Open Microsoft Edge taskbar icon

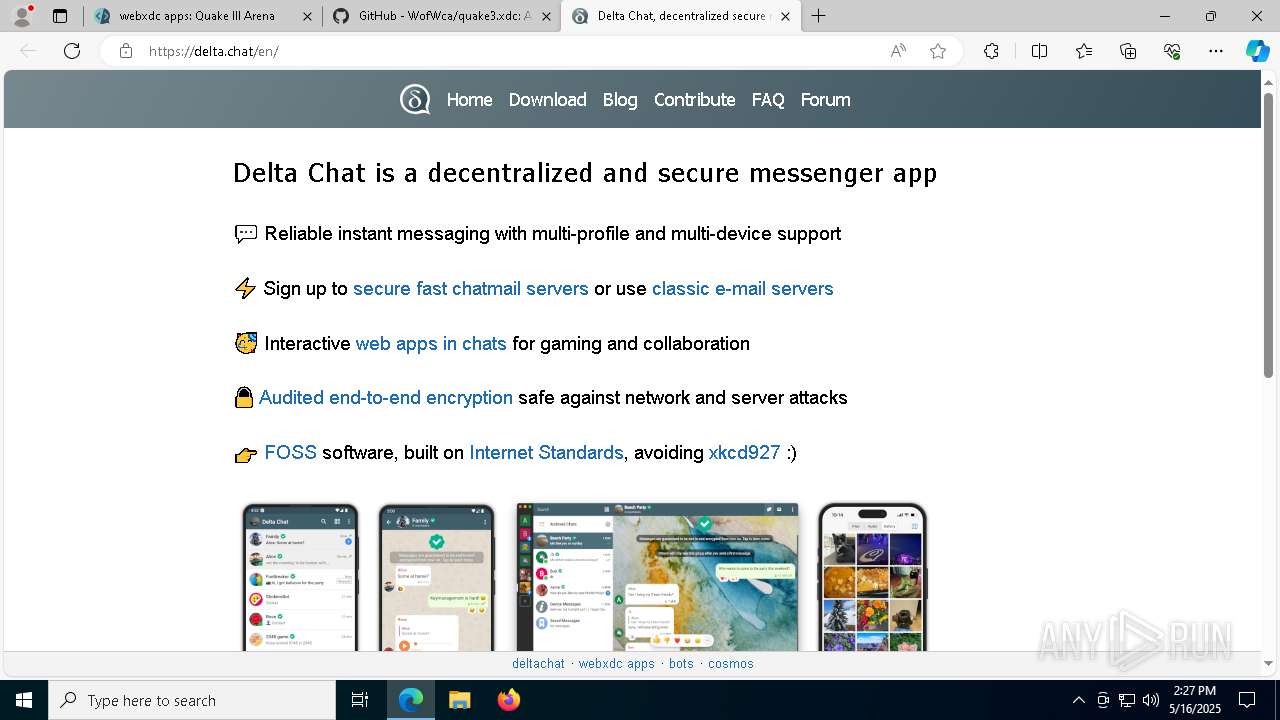[411, 700]
